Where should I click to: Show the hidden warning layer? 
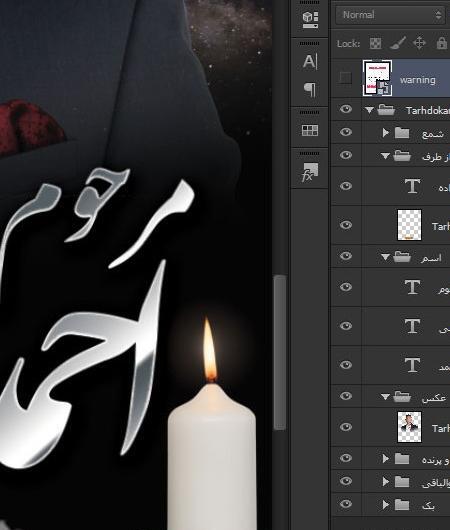pos(346,78)
